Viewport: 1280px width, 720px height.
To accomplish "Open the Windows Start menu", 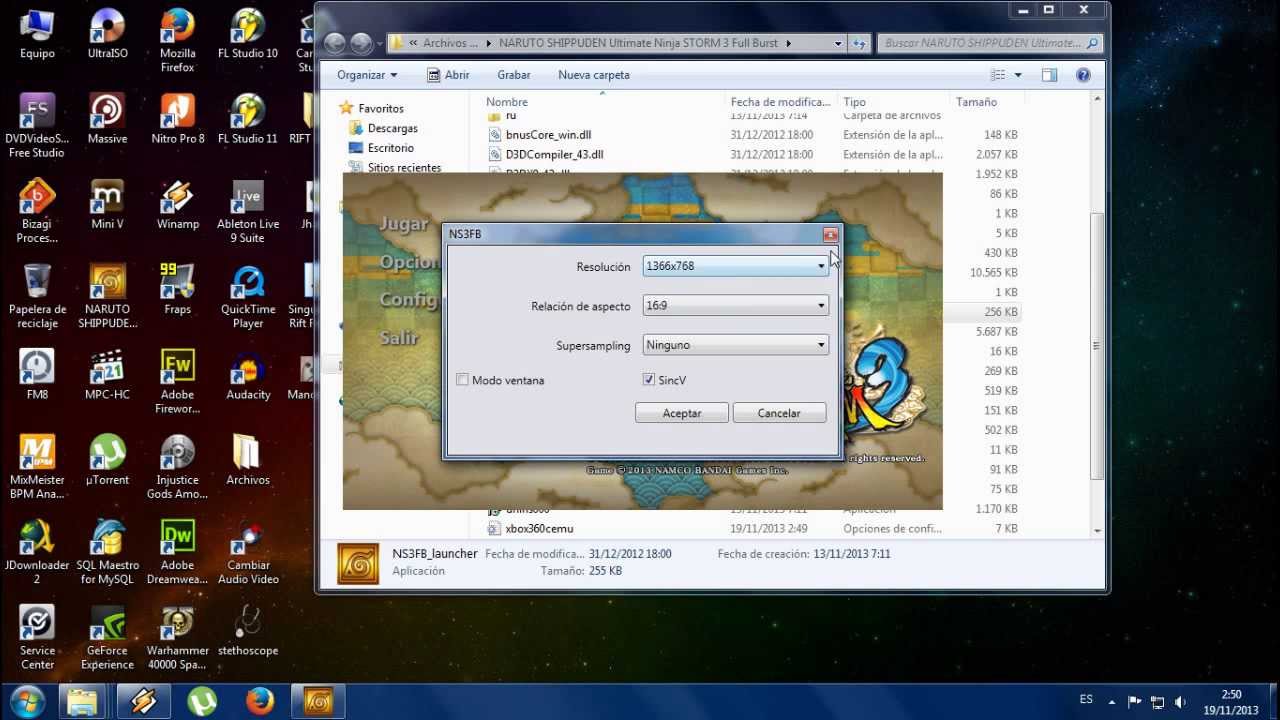I will point(26,700).
